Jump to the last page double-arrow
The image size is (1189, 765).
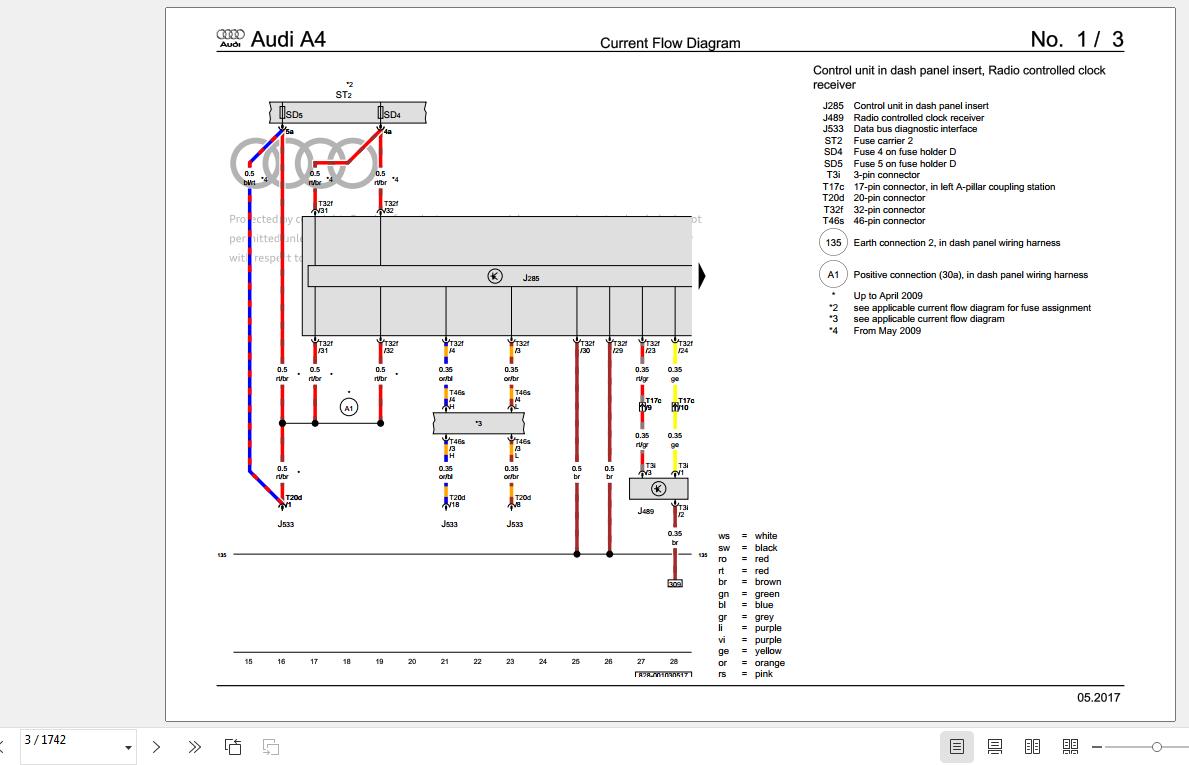[x=195, y=747]
